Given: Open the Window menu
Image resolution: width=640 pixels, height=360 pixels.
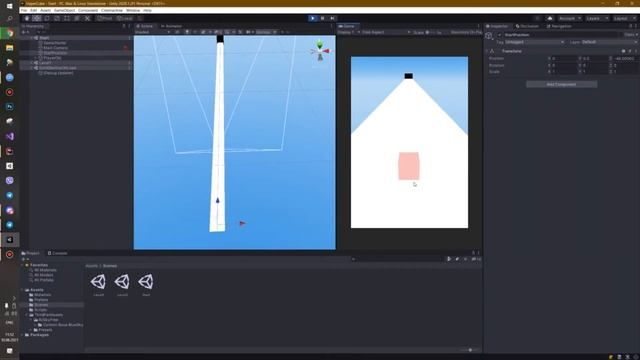Looking at the screenshot, I should pyautogui.click(x=133, y=10).
